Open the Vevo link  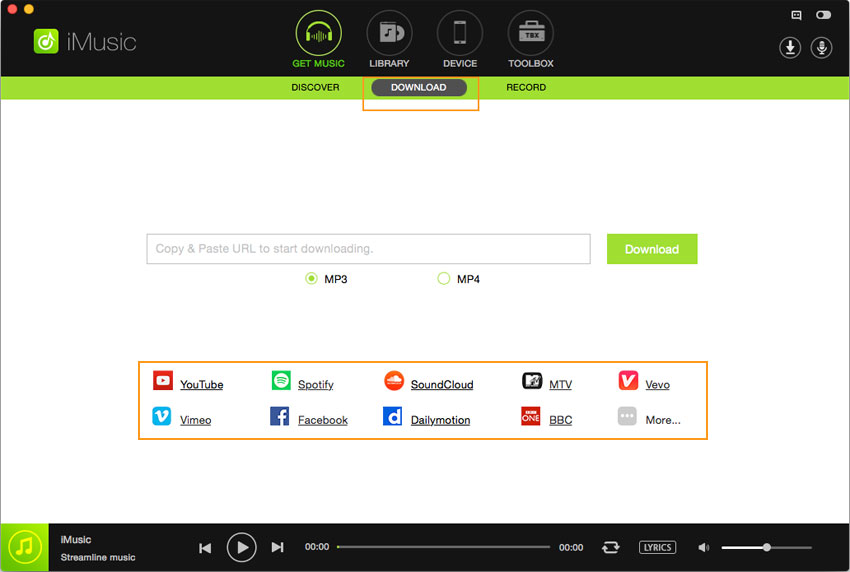pos(658,384)
